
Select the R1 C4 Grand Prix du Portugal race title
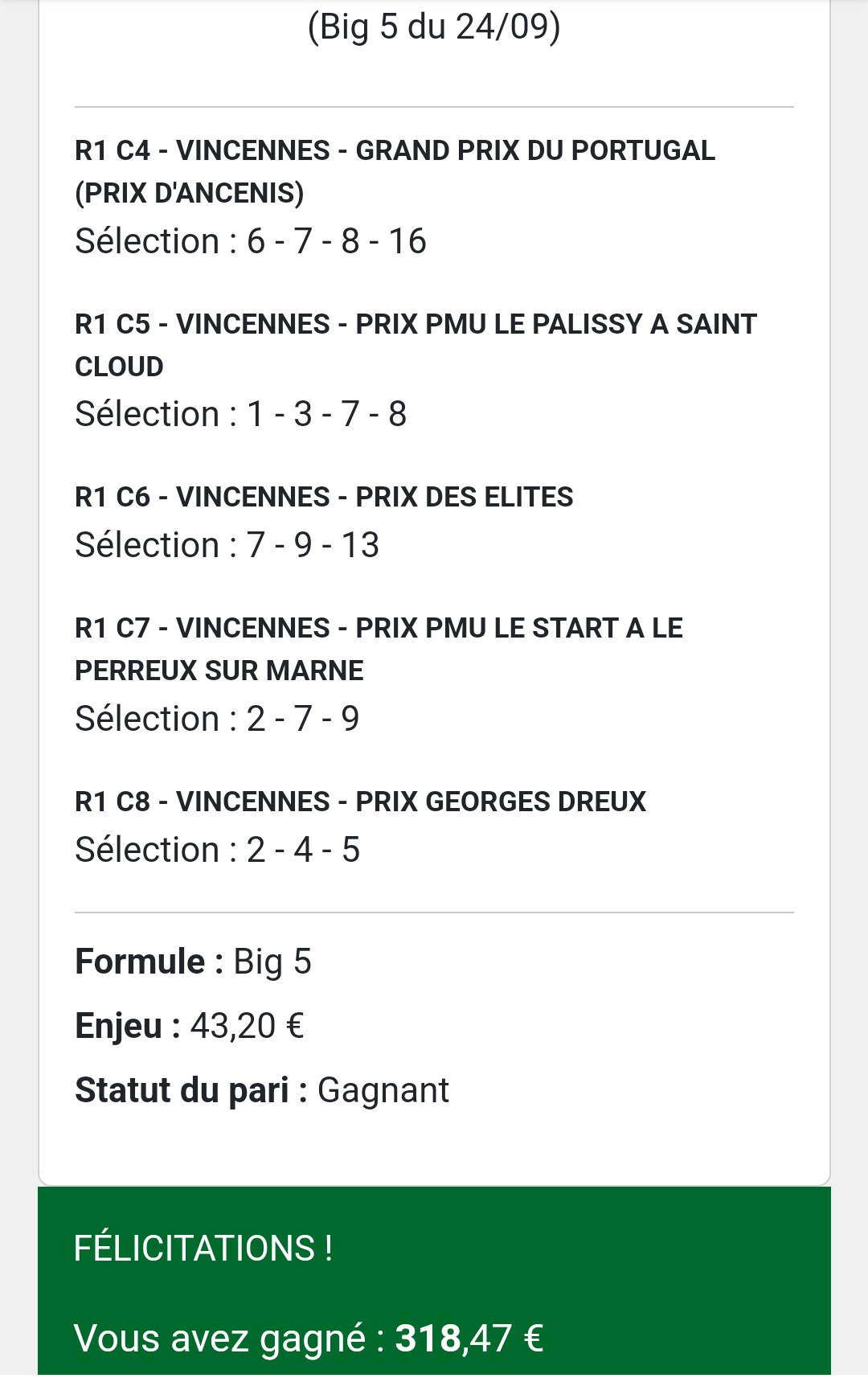point(395,171)
